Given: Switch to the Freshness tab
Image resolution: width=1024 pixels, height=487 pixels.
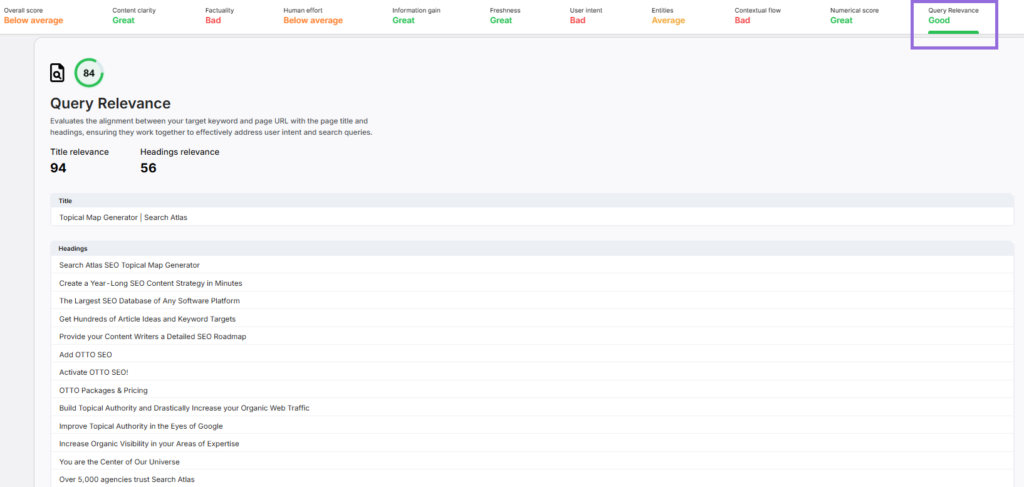Looking at the screenshot, I should pos(505,16).
